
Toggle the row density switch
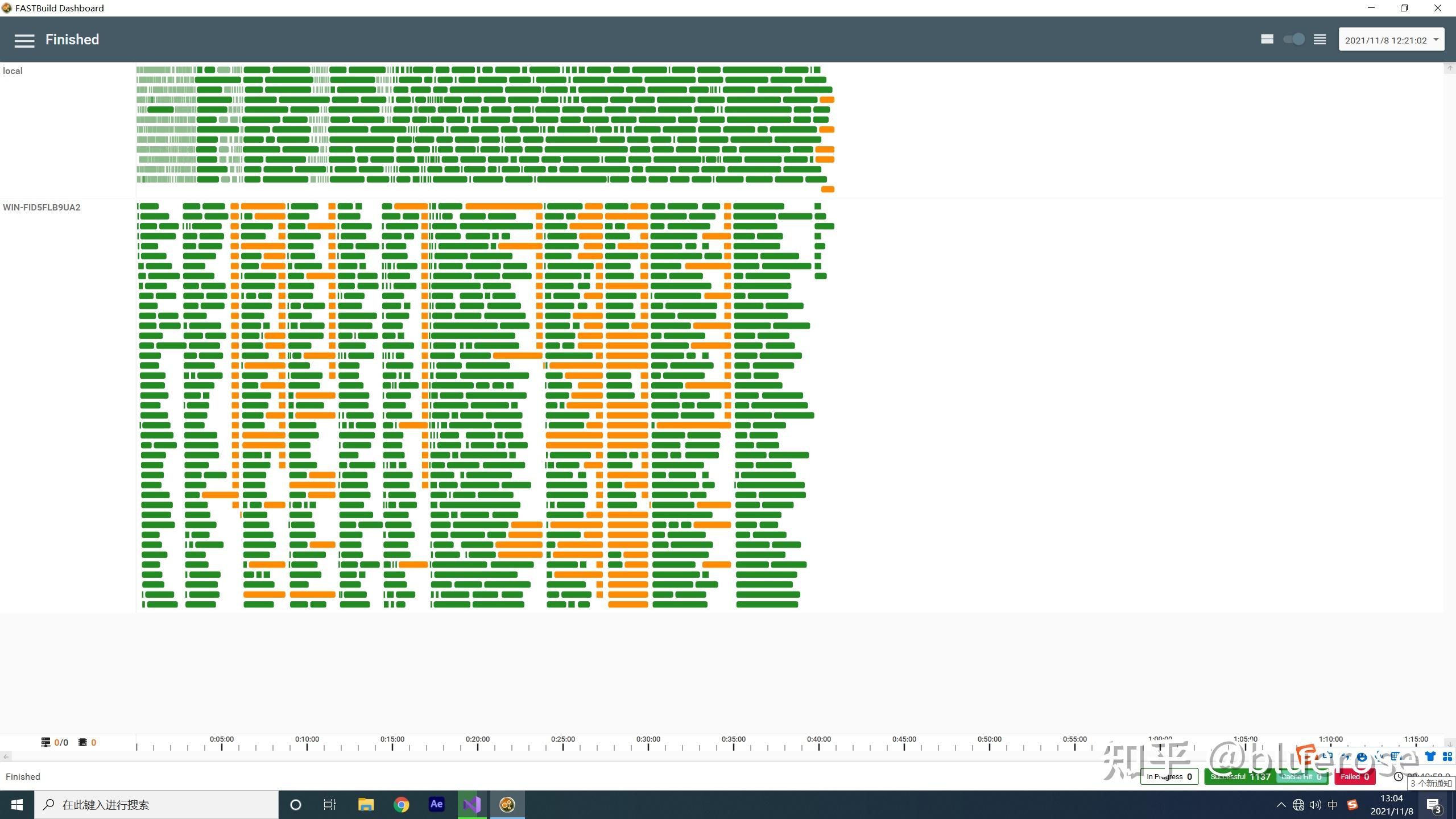click(x=1294, y=39)
